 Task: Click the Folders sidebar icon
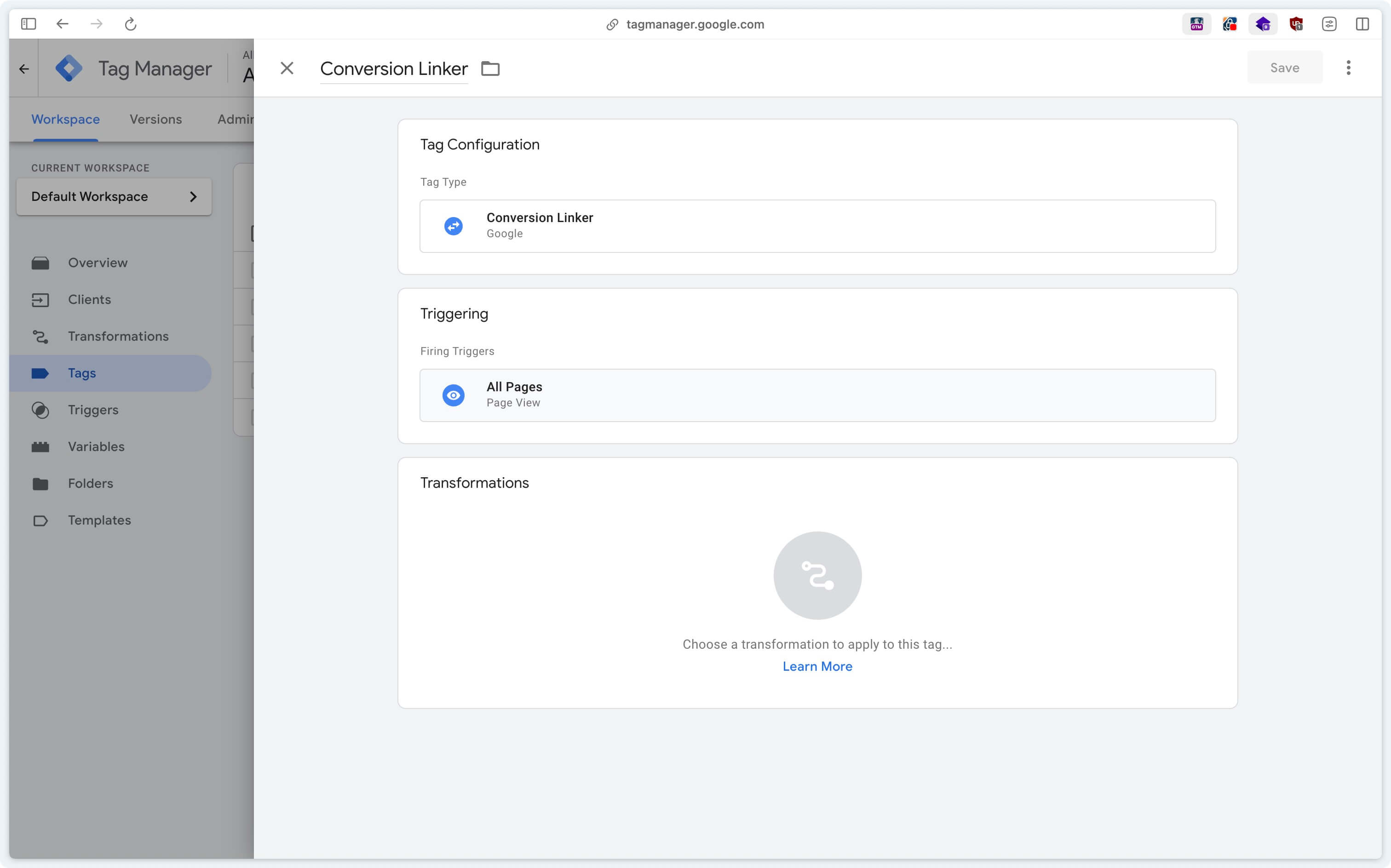(x=40, y=483)
